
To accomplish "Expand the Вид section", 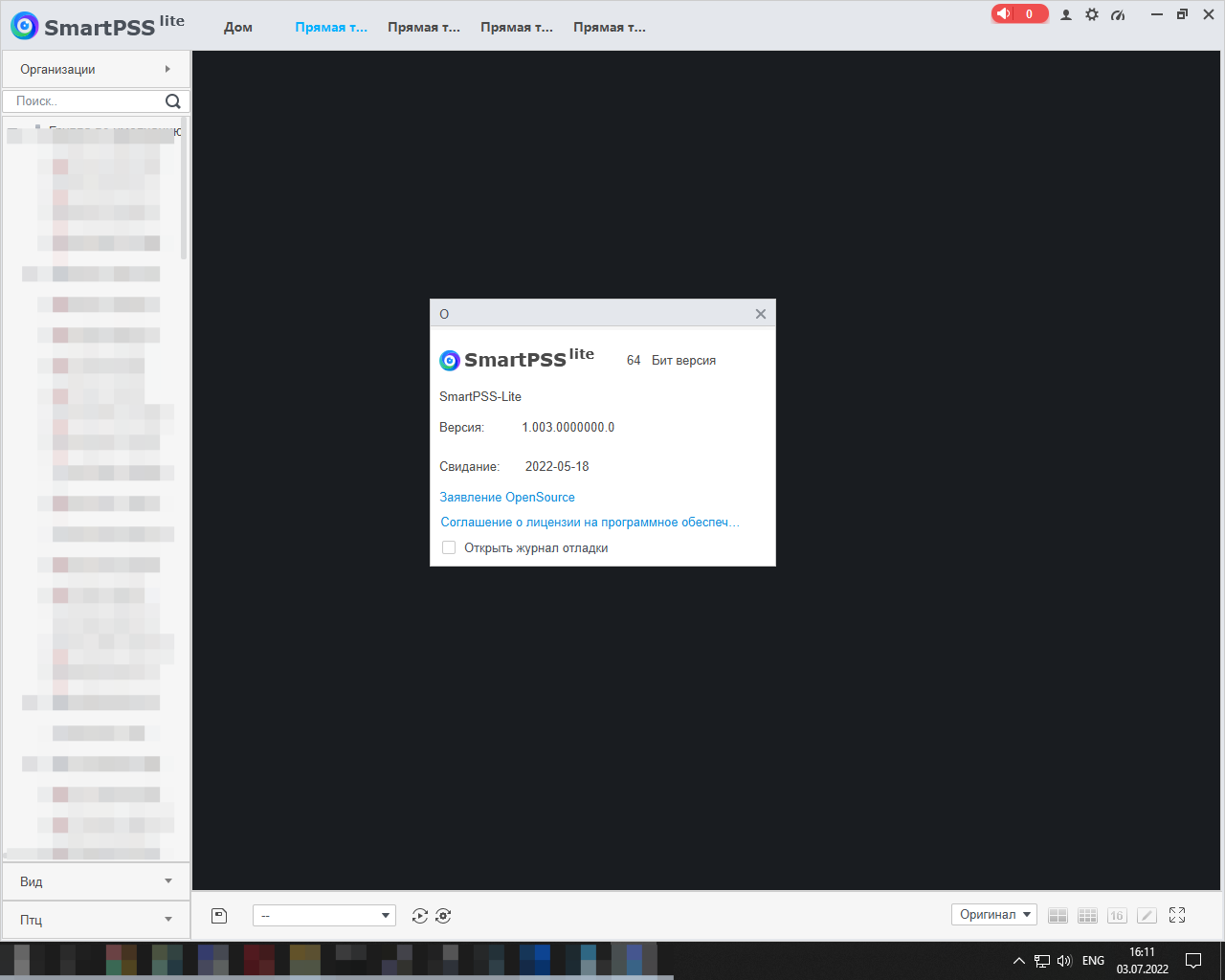I will (x=96, y=881).
